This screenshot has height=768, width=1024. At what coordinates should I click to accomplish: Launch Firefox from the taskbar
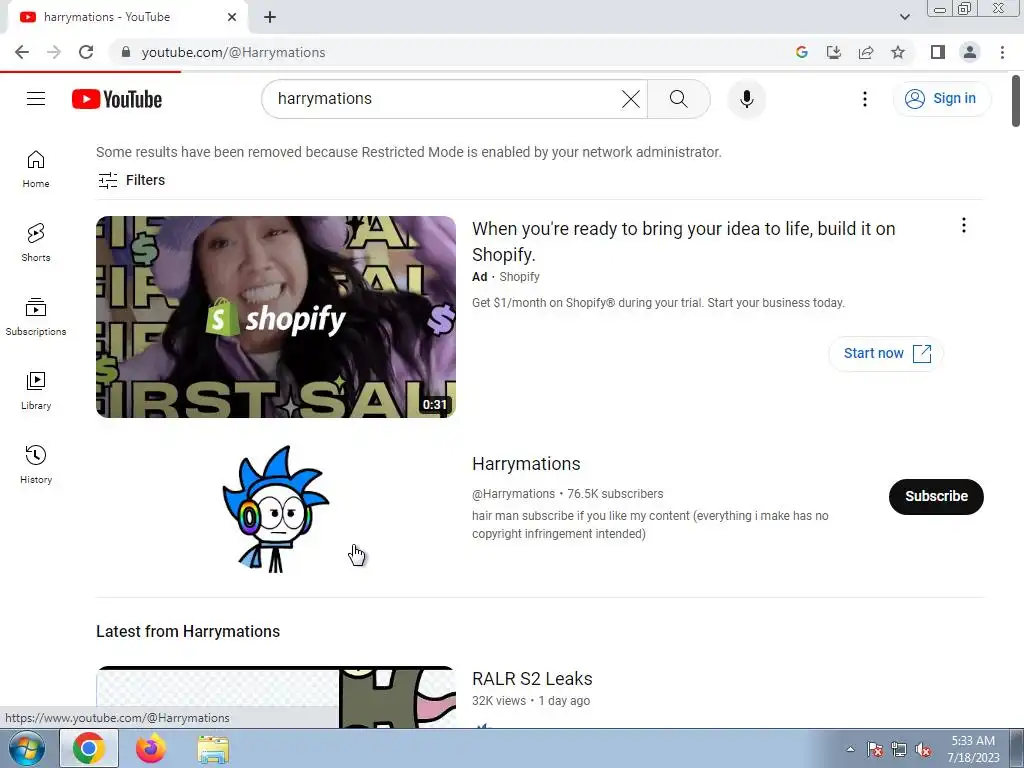click(x=150, y=748)
